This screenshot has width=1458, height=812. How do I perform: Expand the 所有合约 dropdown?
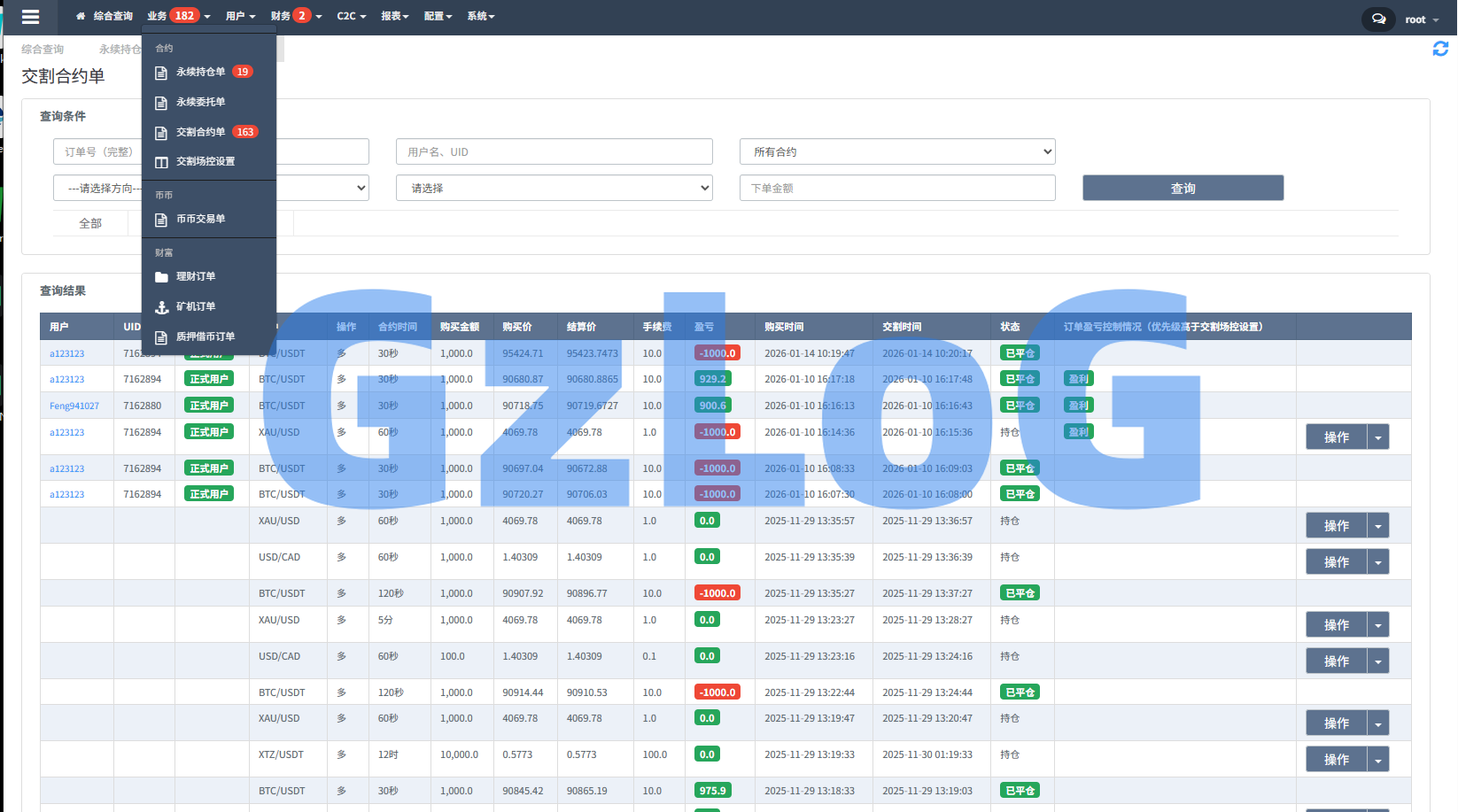(x=896, y=151)
